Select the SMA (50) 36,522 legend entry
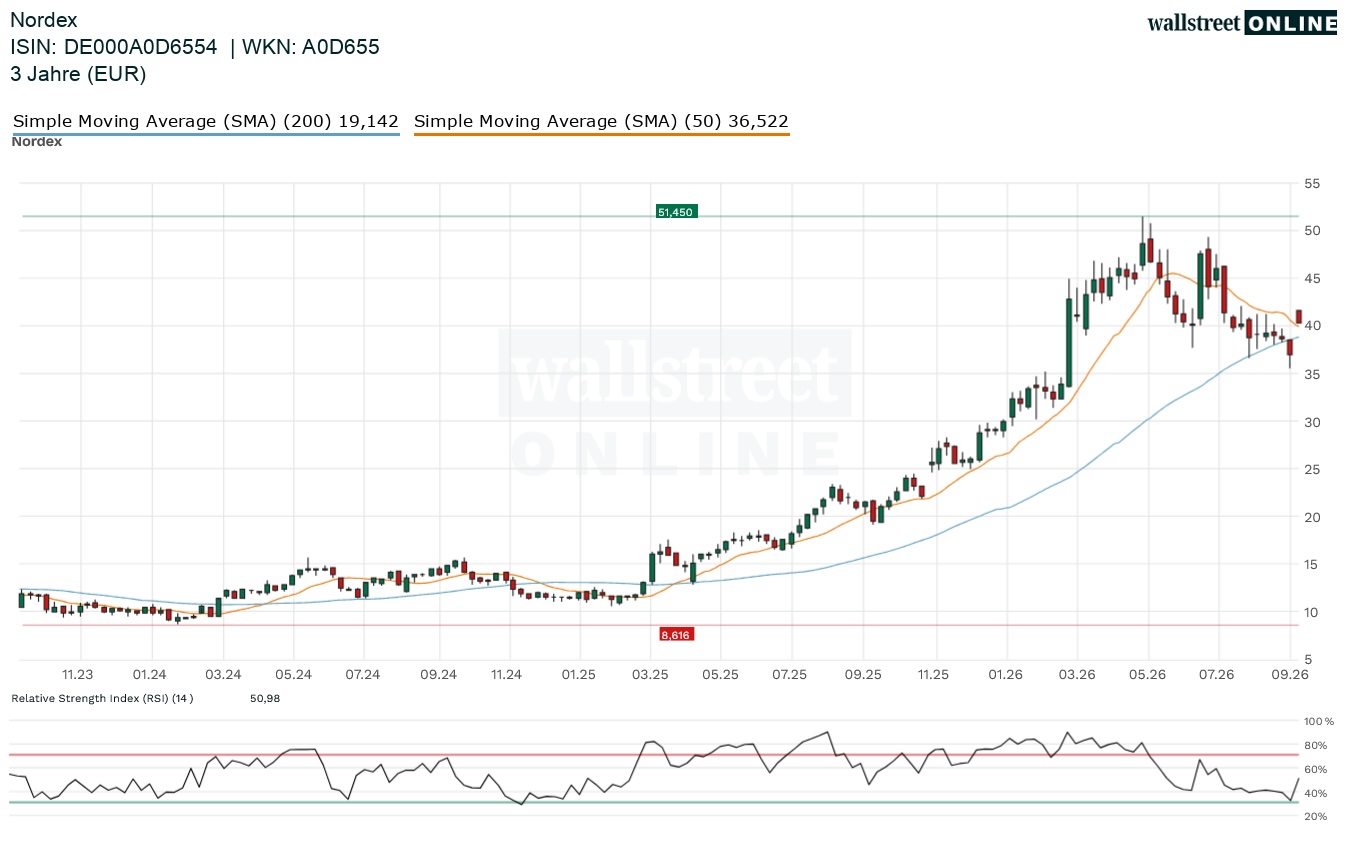Image resolution: width=1349 pixels, height=843 pixels. (601, 122)
